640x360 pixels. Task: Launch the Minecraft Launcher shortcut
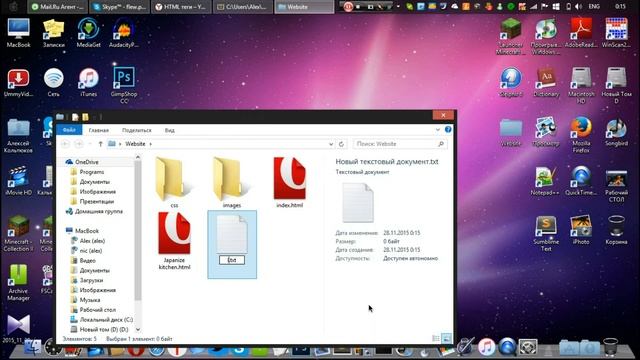pos(511,37)
